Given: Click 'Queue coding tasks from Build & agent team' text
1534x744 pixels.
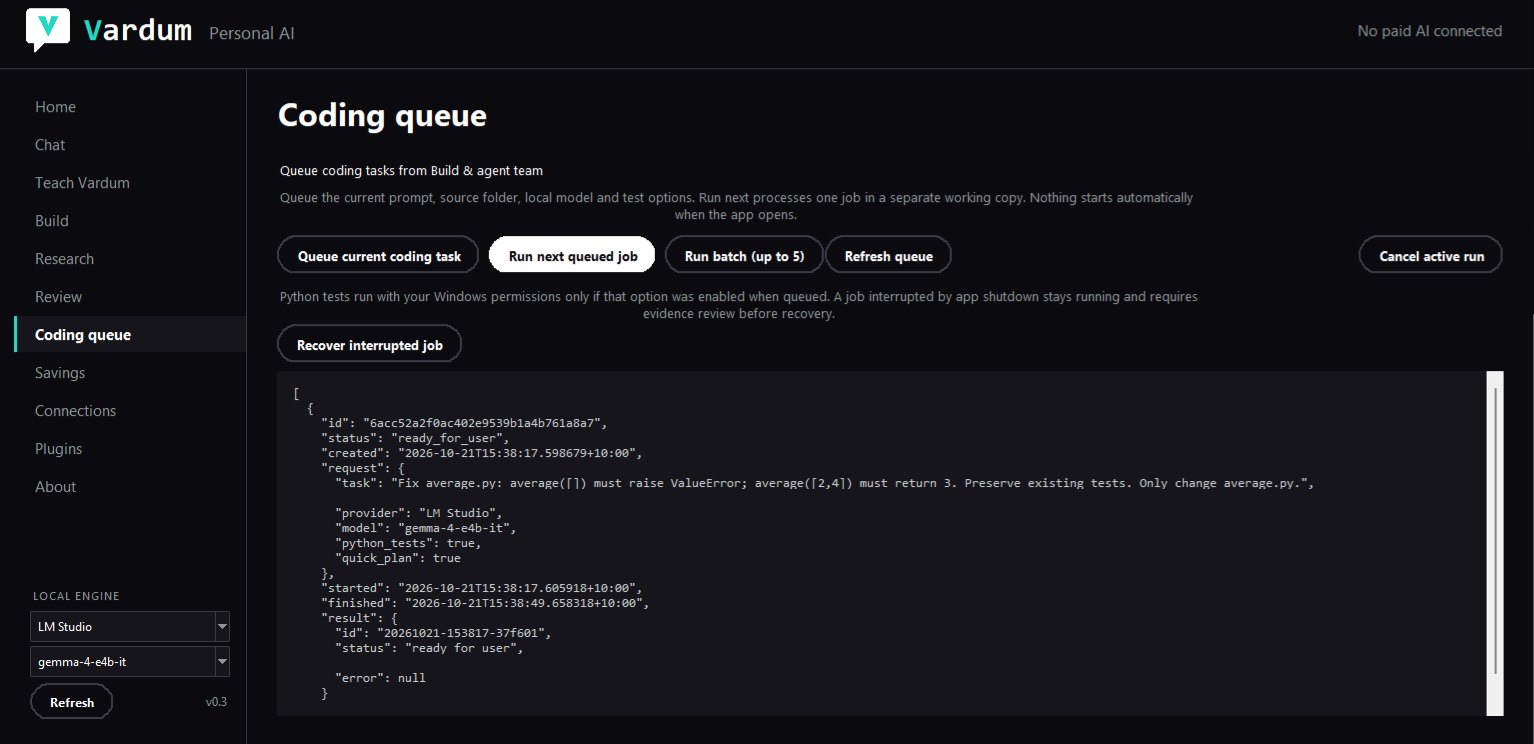Looking at the screenshot, I should pos(412,171).
